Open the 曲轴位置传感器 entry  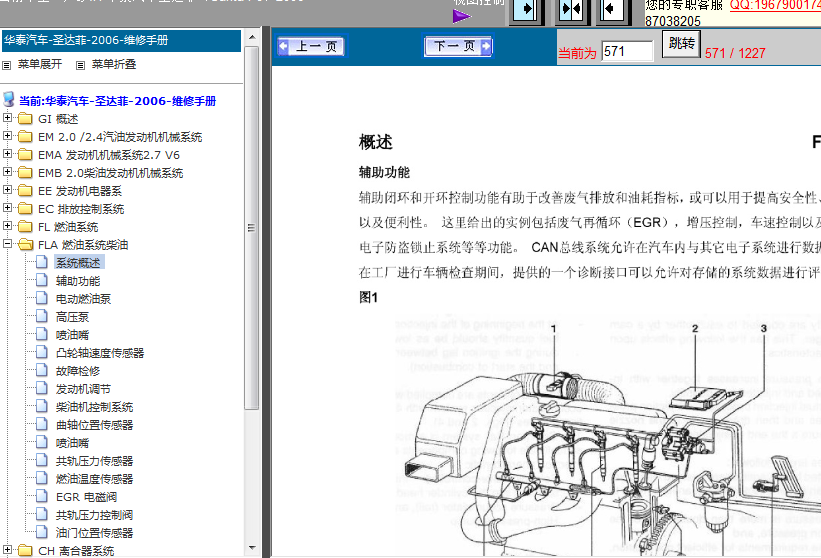pos(94,425)
